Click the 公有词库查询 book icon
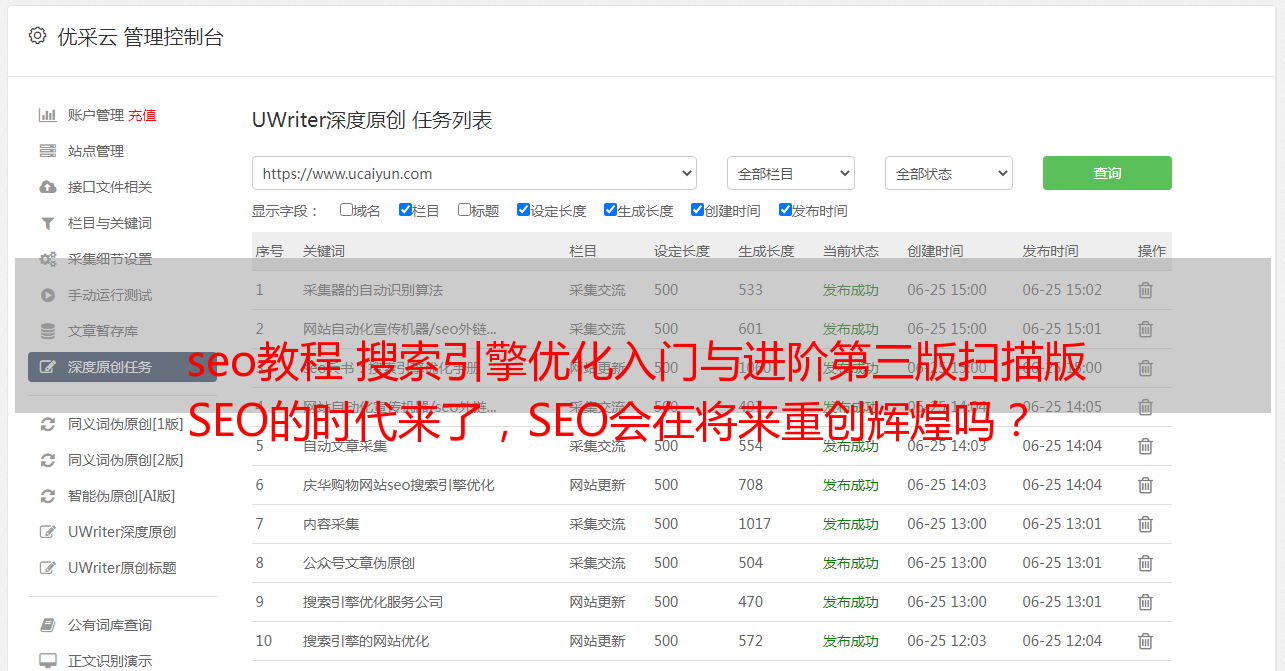 point(47,625)
